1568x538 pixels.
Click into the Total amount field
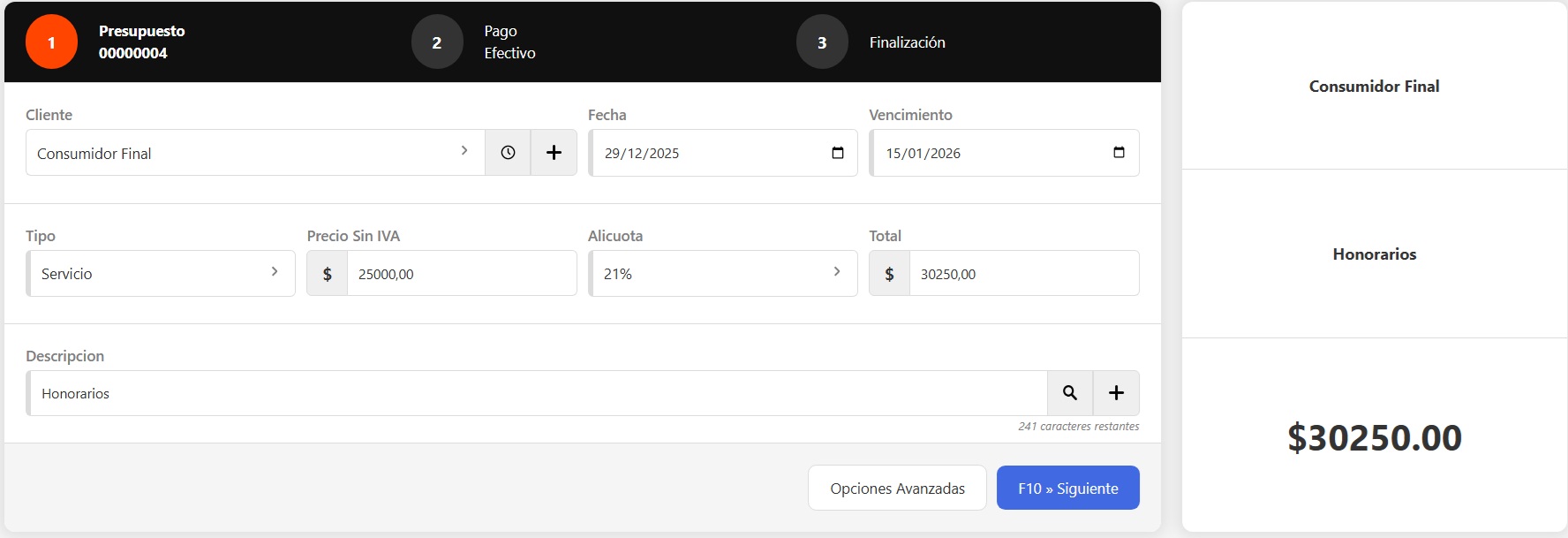click(x=1022, y=274)
